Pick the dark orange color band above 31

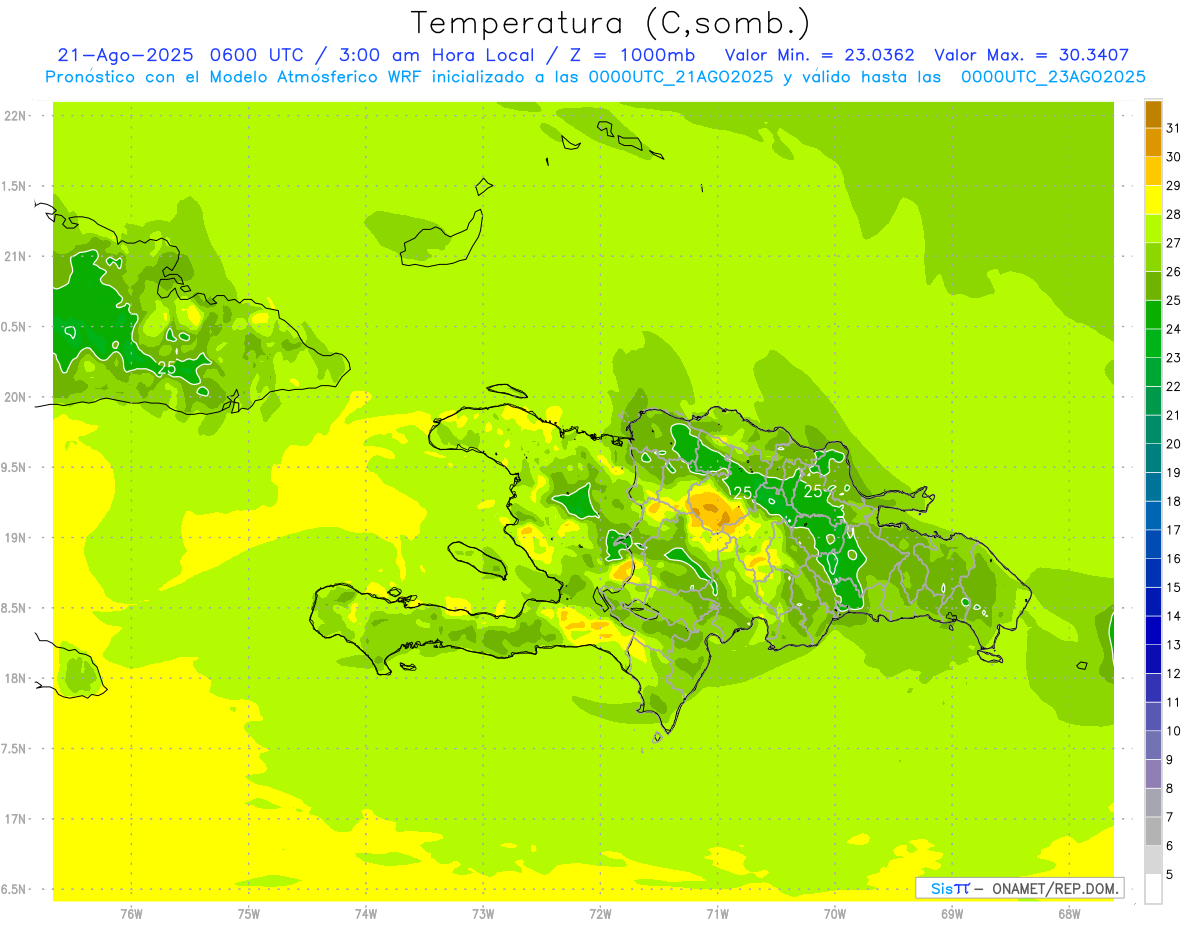click(x=1153, y=114)
